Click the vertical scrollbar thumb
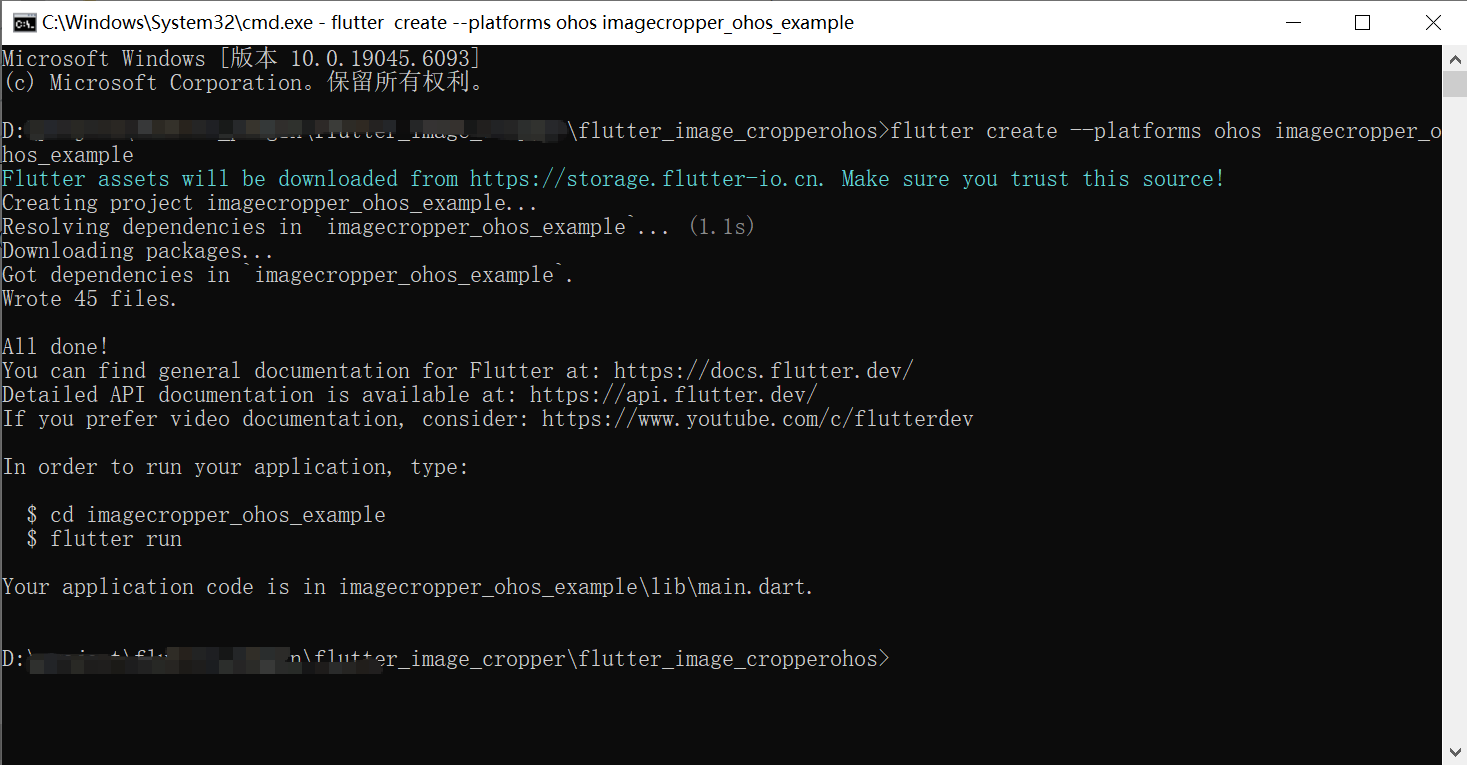 [1454, 84]
